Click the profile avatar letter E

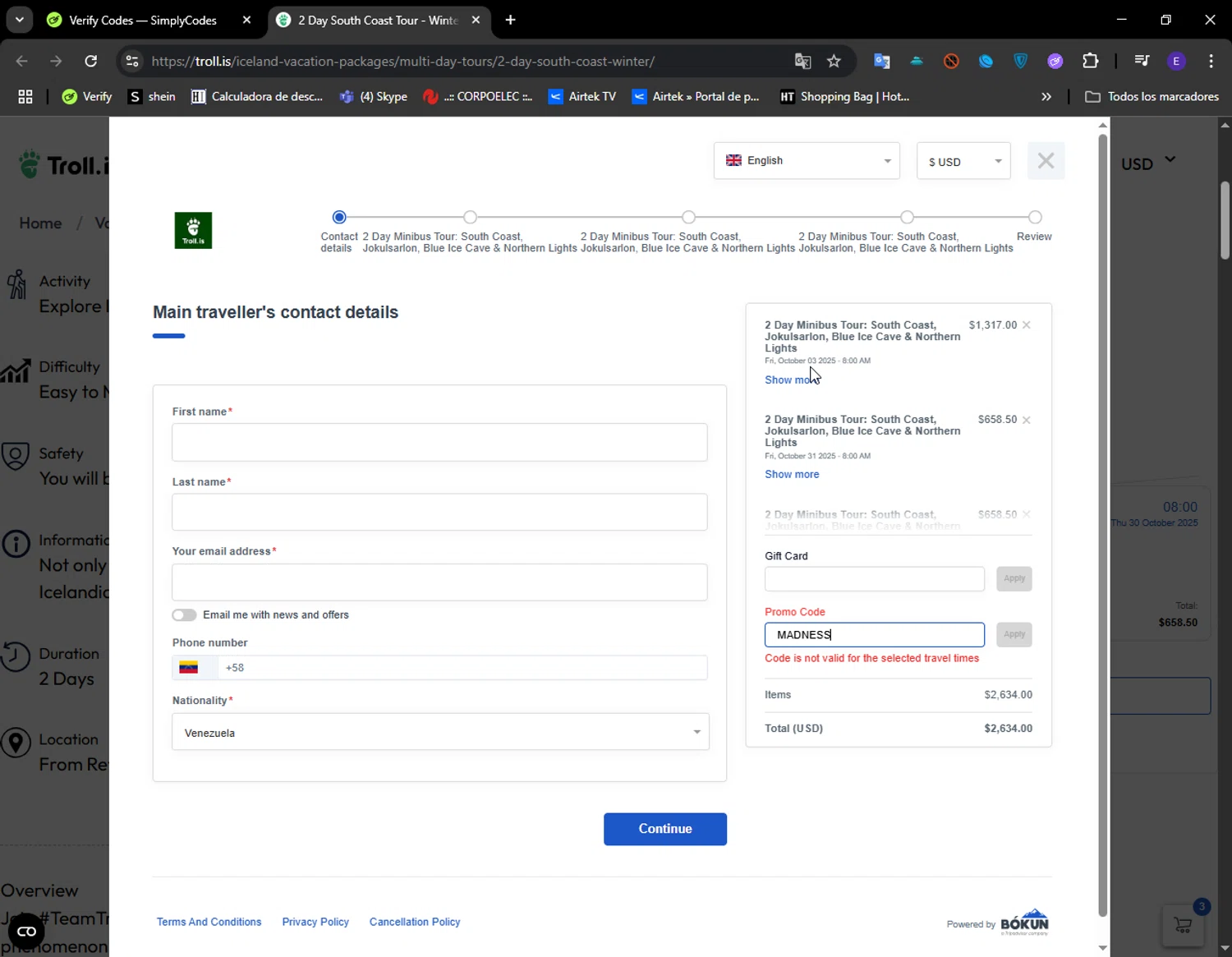pos(1176,61)
